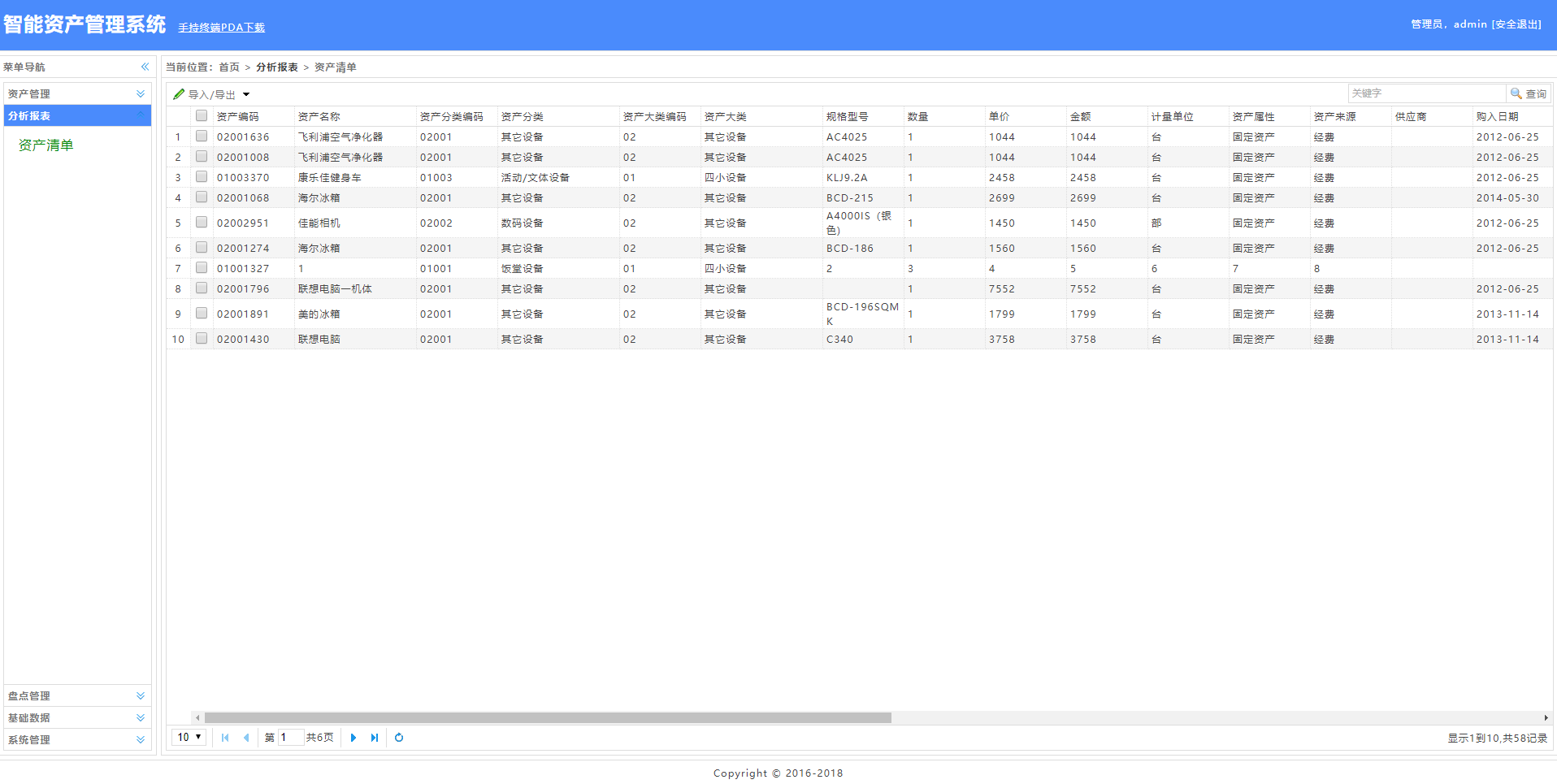Viewport: 1557px width, 784px height.
Task: Select 基础数据 menu header
Action: [x=77, y=718]
